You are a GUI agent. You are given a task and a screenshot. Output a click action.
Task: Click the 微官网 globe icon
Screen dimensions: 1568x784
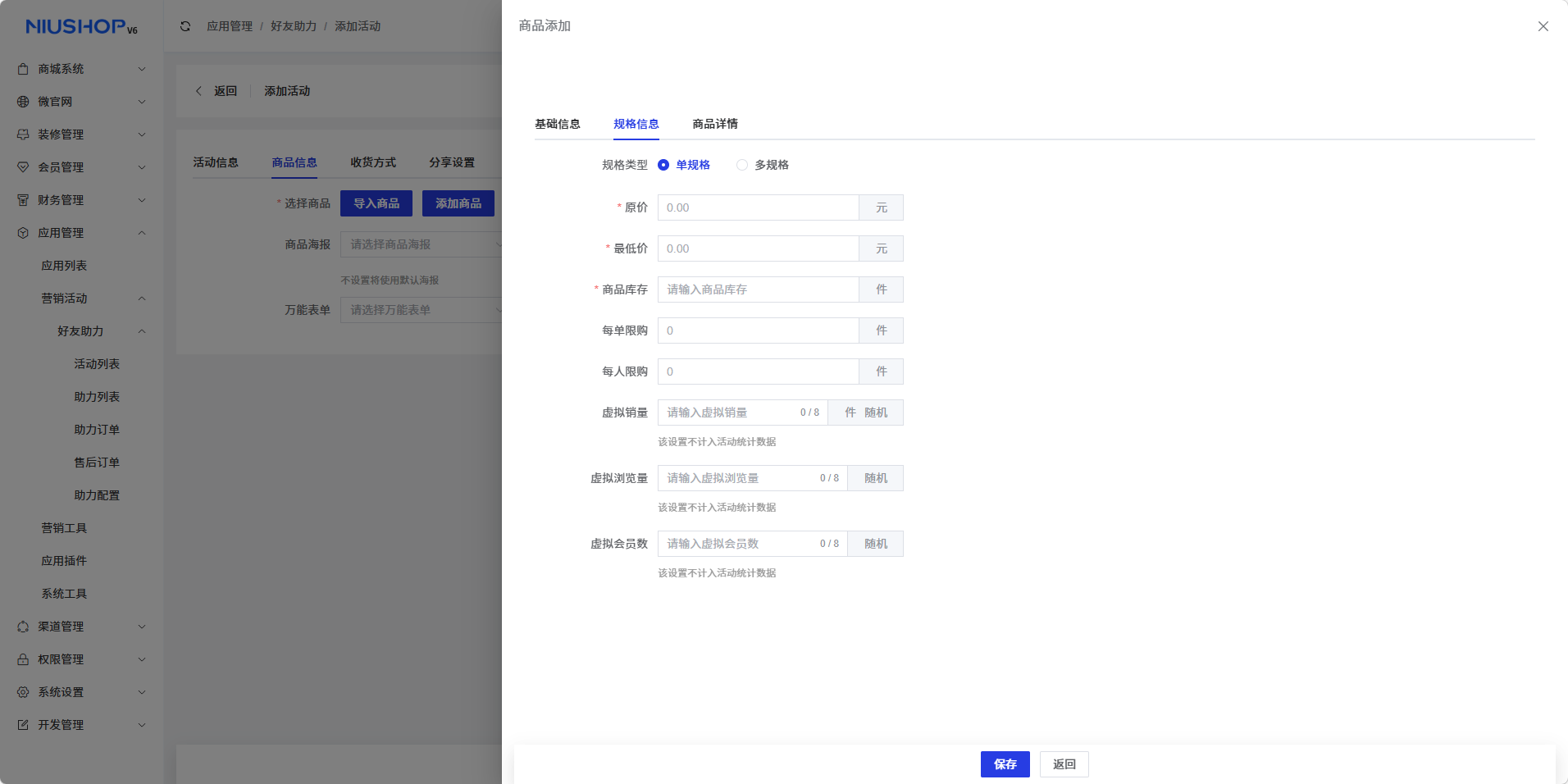[23, 102]
